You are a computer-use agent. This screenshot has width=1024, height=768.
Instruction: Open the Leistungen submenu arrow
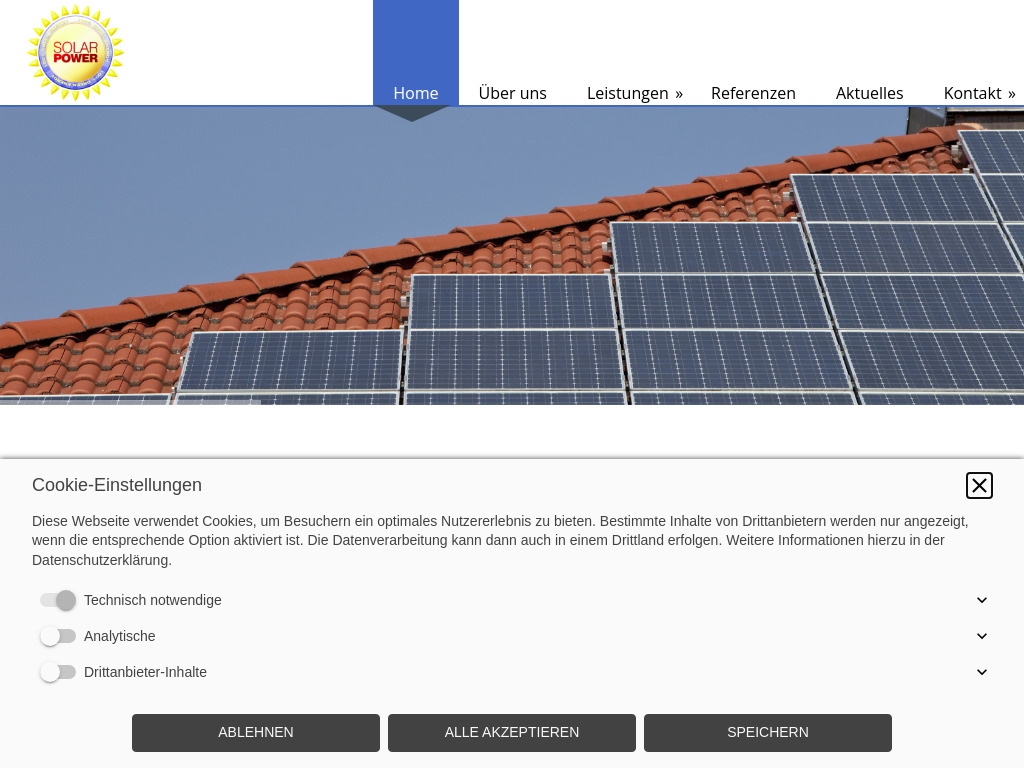(x=678, y=94)
